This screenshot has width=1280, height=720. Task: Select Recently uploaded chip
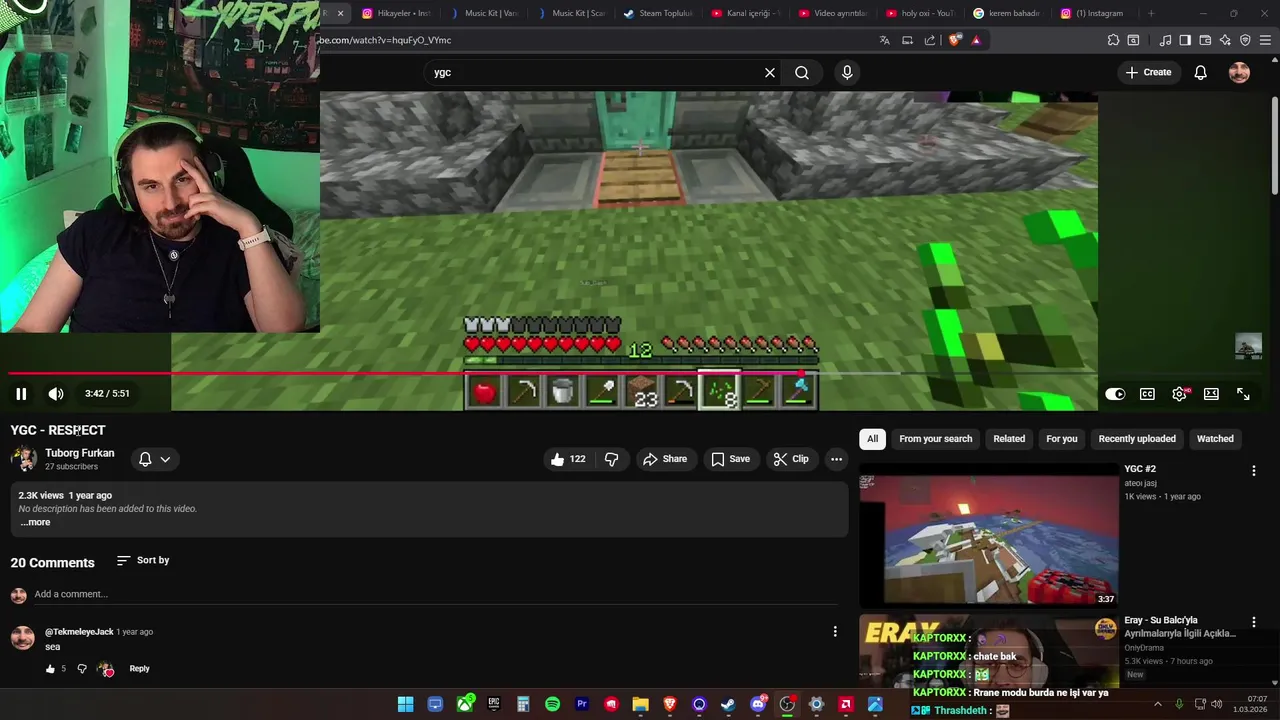pos(1137,439)
